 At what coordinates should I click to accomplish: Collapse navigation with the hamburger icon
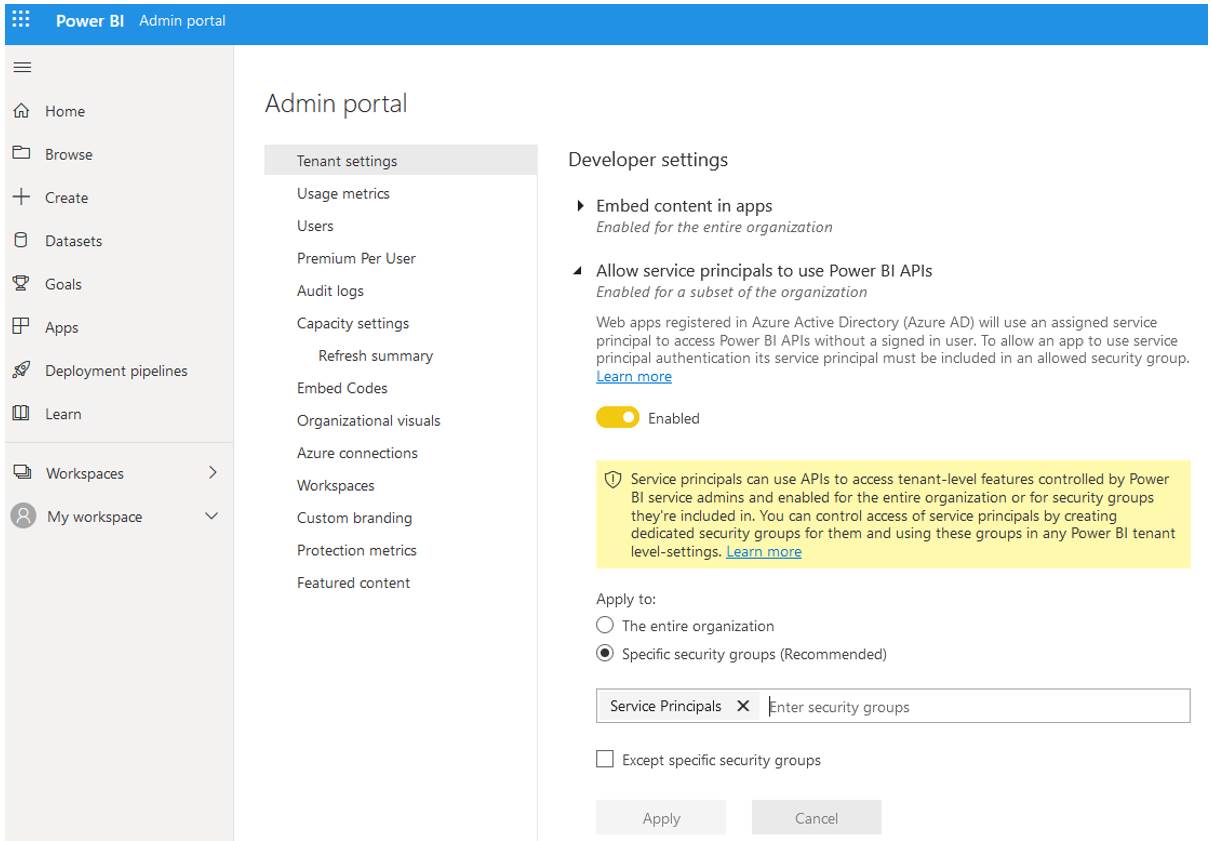(21, 67)
